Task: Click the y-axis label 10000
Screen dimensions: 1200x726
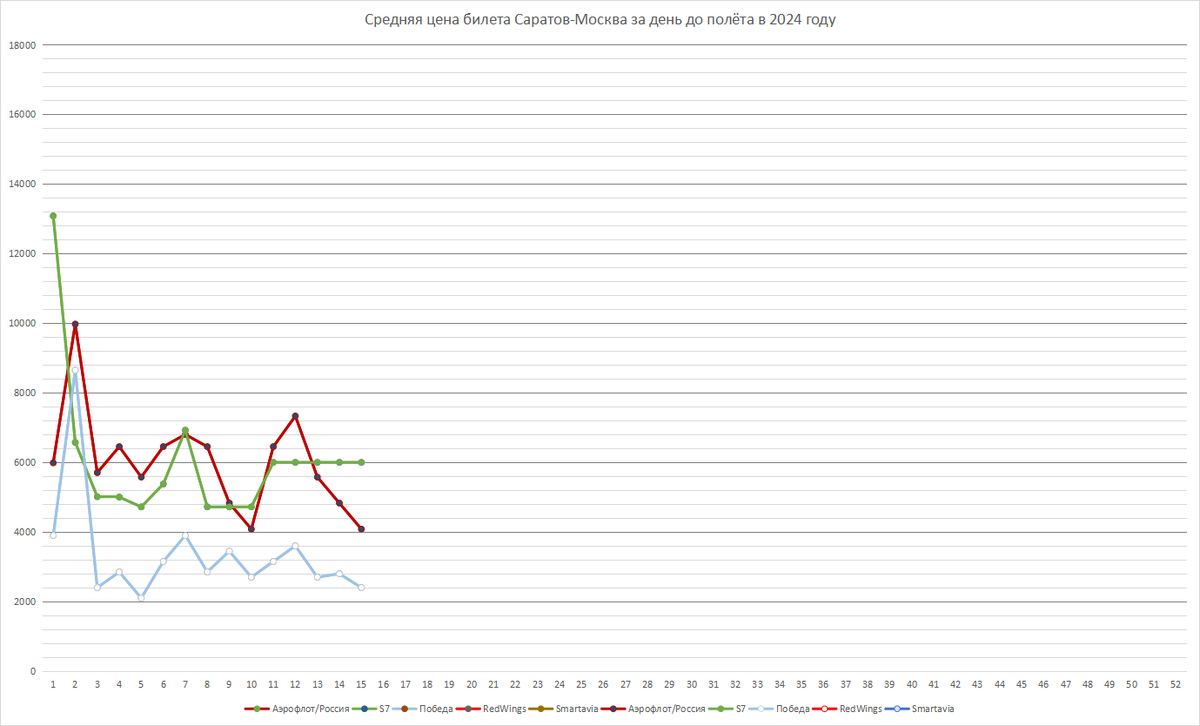Action: [22, 323]
